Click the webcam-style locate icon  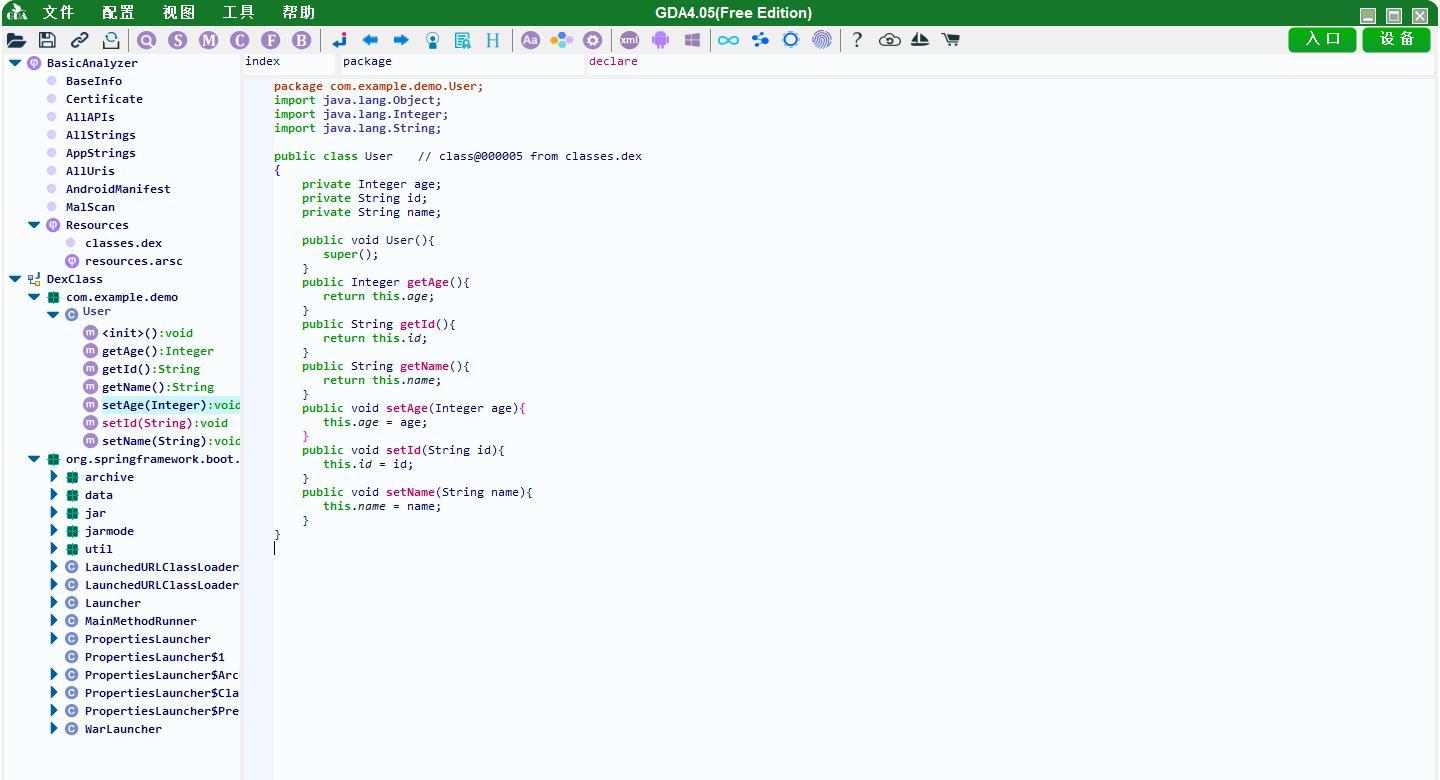[432, 40]
